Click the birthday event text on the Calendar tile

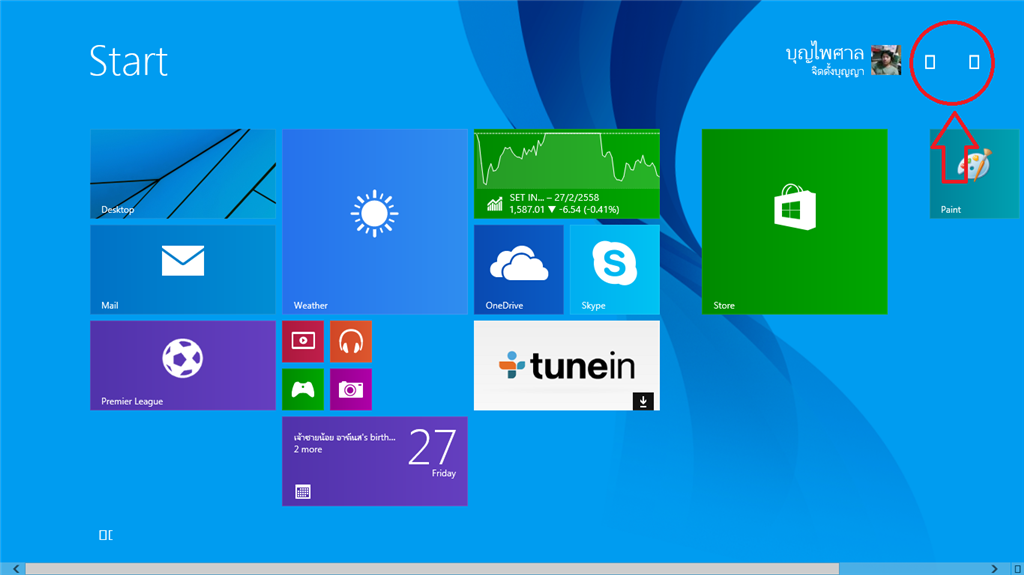tap(344, 437)
